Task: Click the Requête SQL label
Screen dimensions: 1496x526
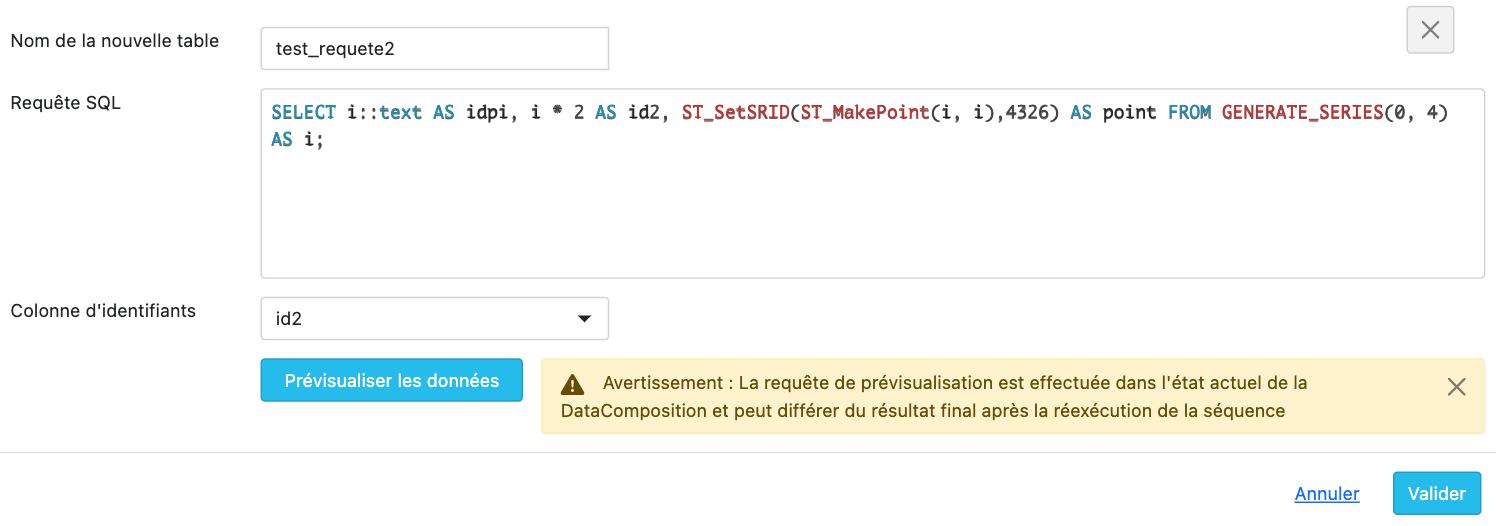Action: 66,102
